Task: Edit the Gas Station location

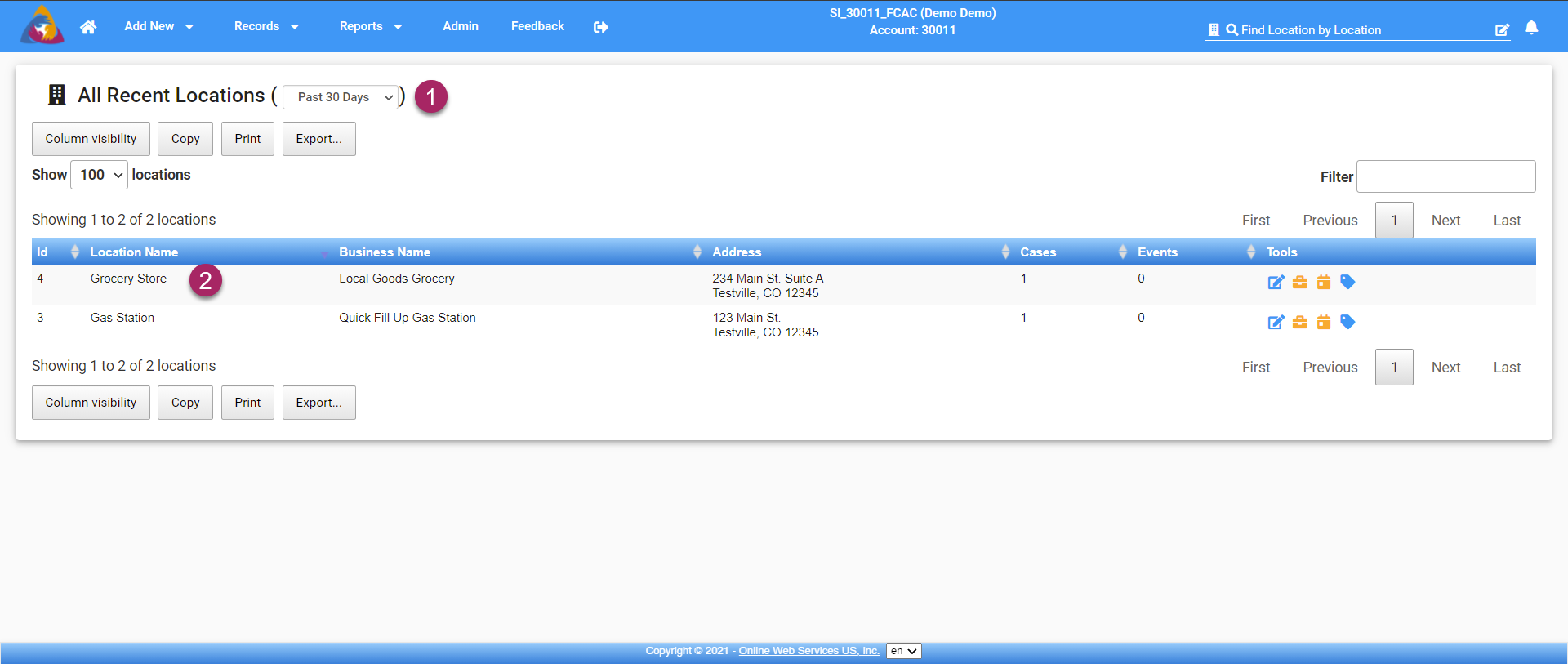Action: [x=1276, y=323]
